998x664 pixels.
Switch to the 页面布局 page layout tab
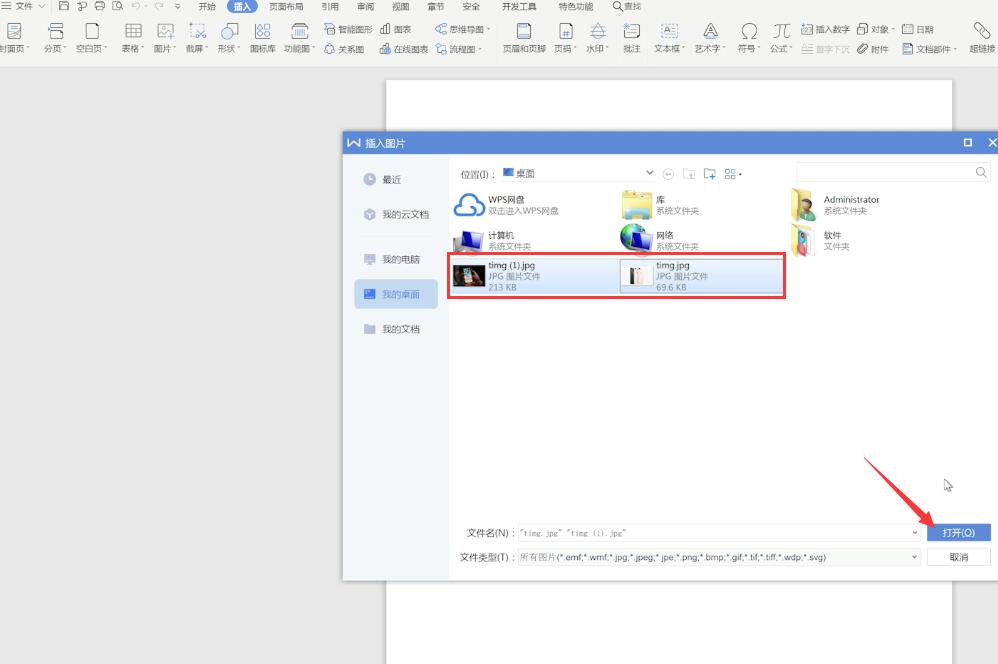286,6
